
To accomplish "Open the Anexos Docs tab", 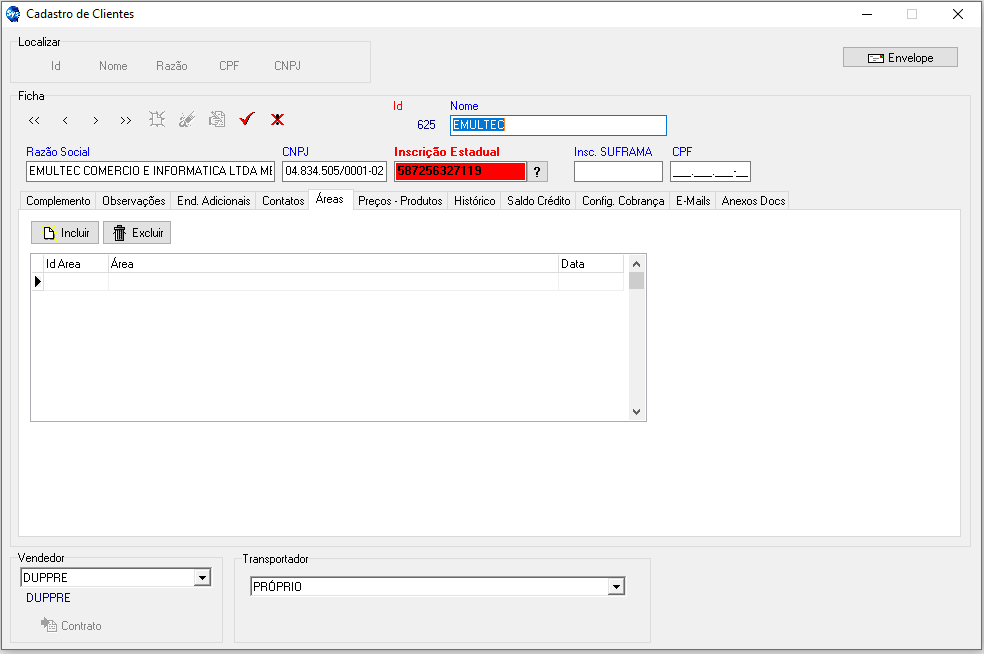I will pos(753,201).
